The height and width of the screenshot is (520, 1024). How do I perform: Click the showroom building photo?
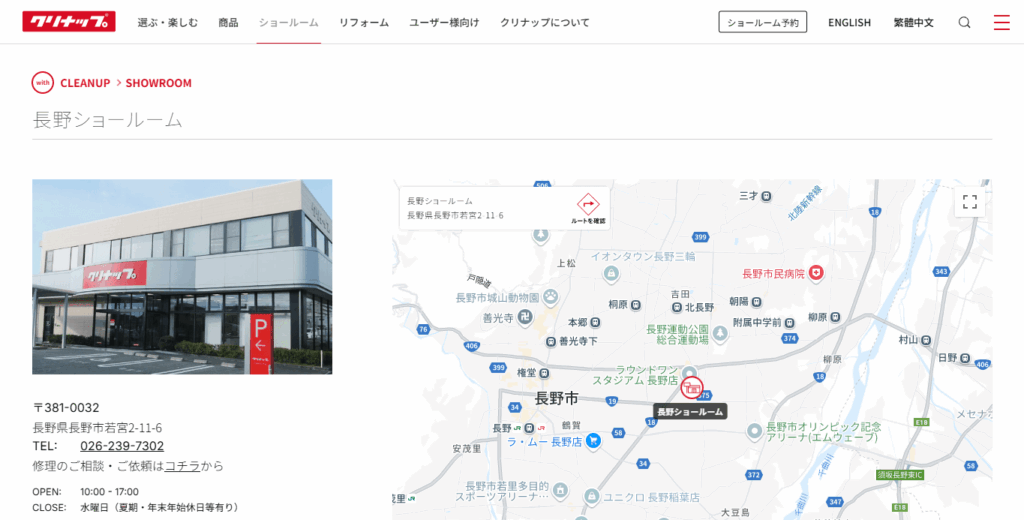(182, 277)
